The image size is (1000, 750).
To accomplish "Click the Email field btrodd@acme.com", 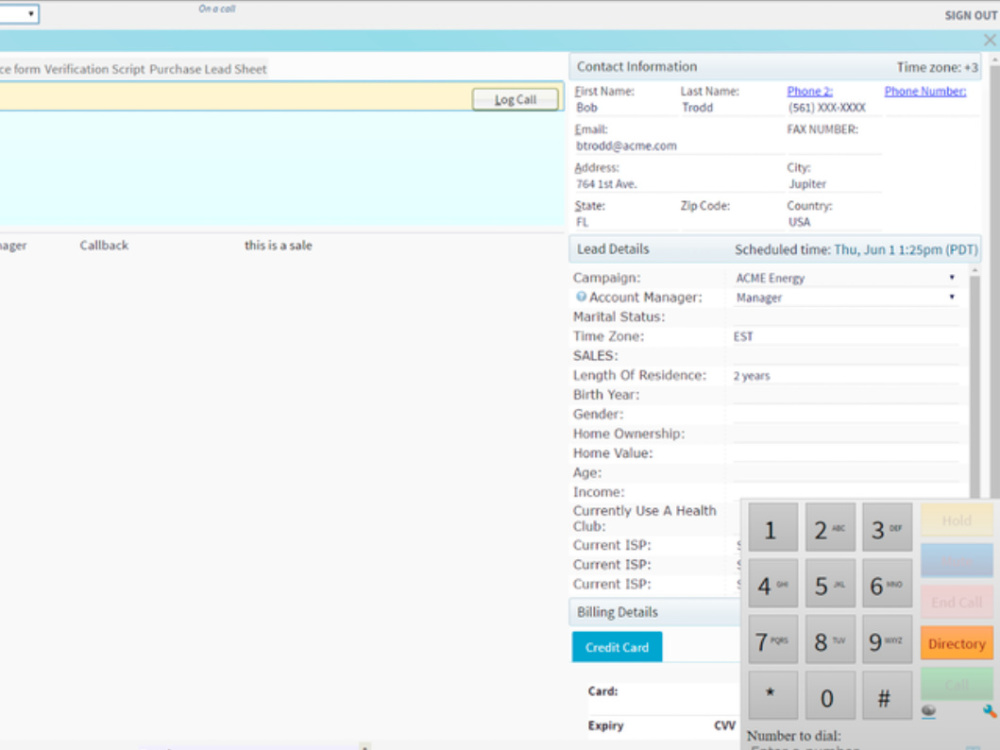I will (678, 146).
